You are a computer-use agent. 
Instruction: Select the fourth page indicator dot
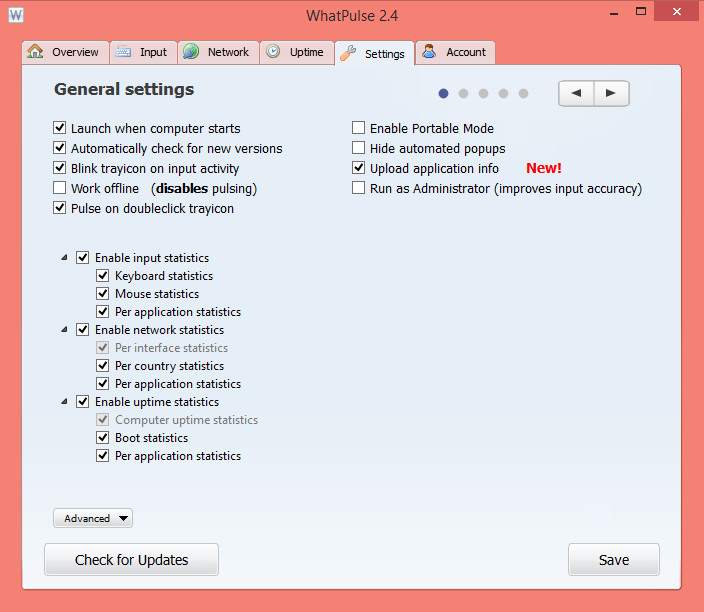pos(503,93)
